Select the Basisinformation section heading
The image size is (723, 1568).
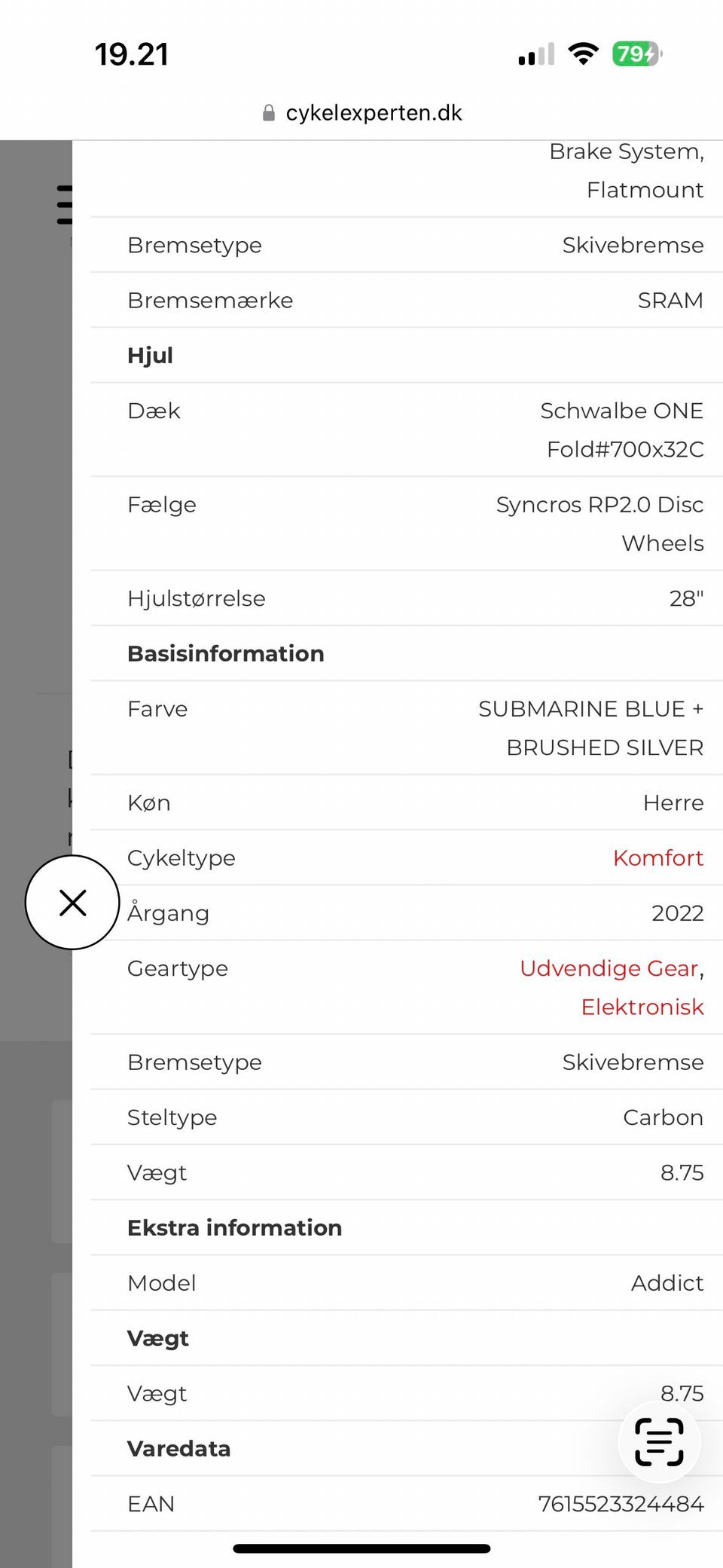click(225, 653)
